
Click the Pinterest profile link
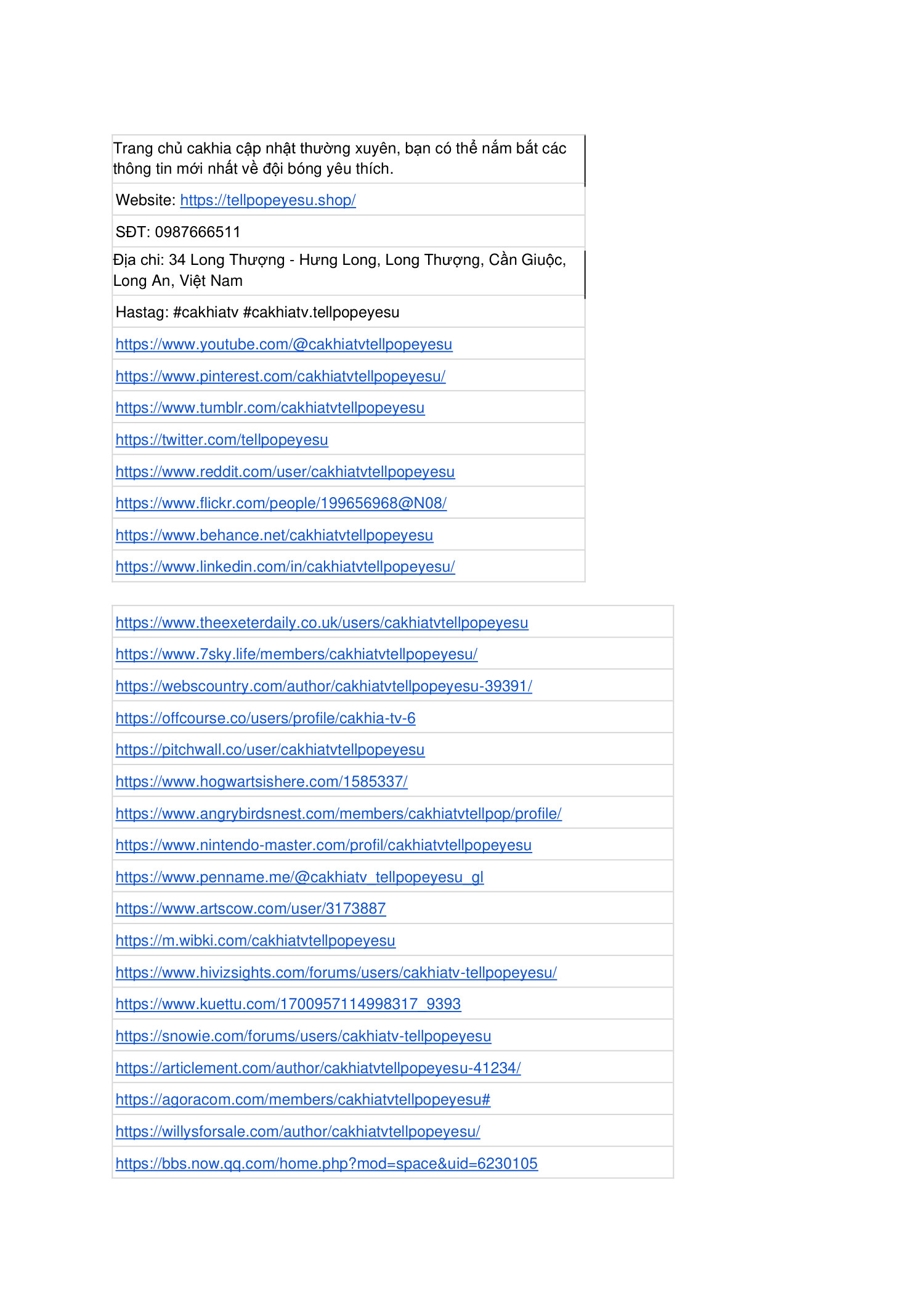coord(280,376)
